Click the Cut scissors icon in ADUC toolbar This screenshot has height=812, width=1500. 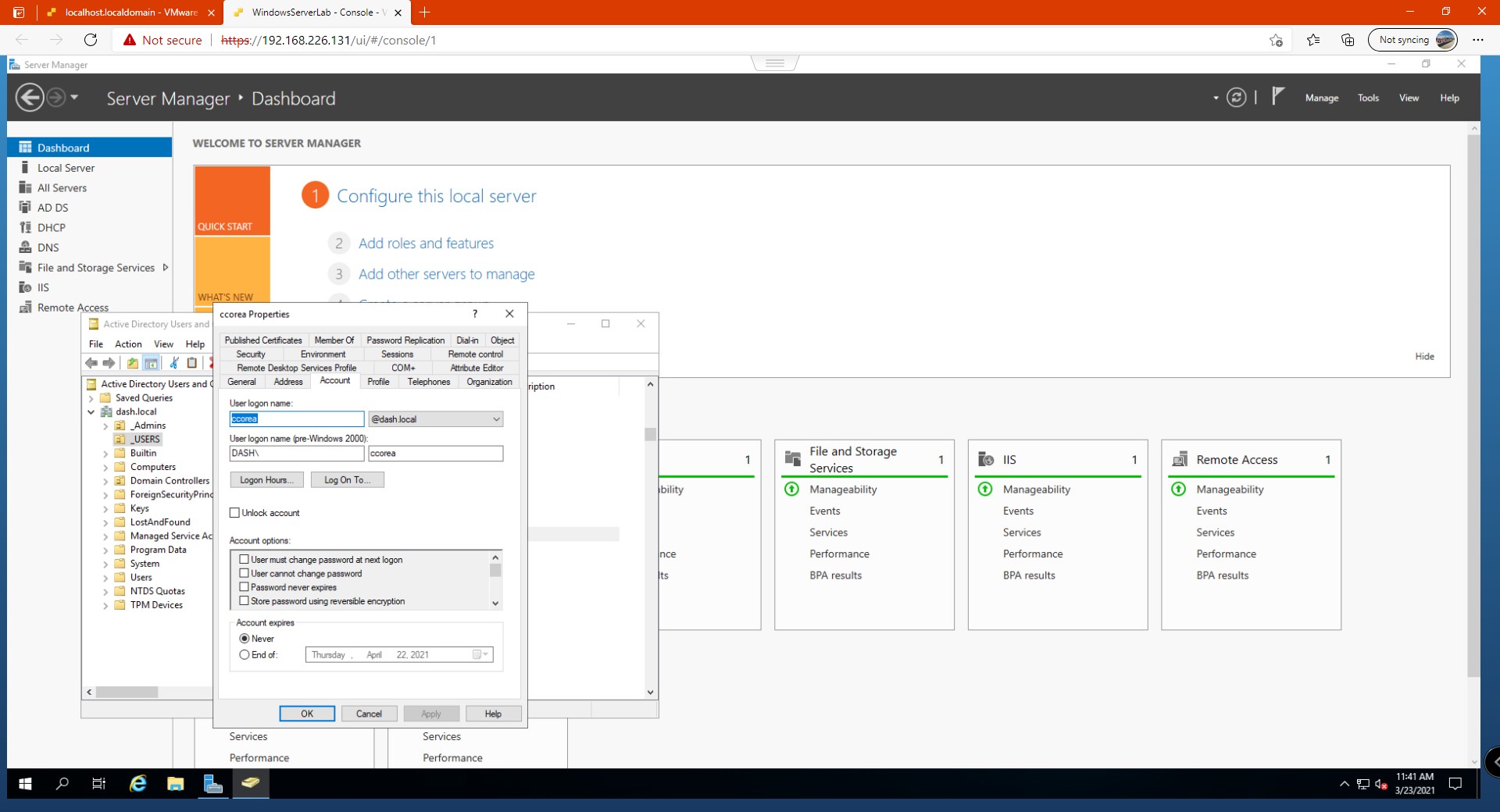tap(174, 363)
